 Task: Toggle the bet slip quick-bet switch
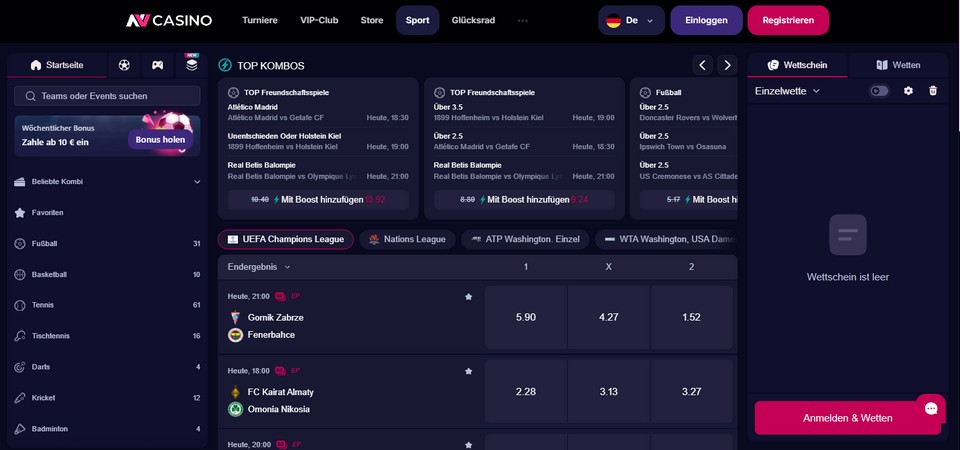[880, 91]
